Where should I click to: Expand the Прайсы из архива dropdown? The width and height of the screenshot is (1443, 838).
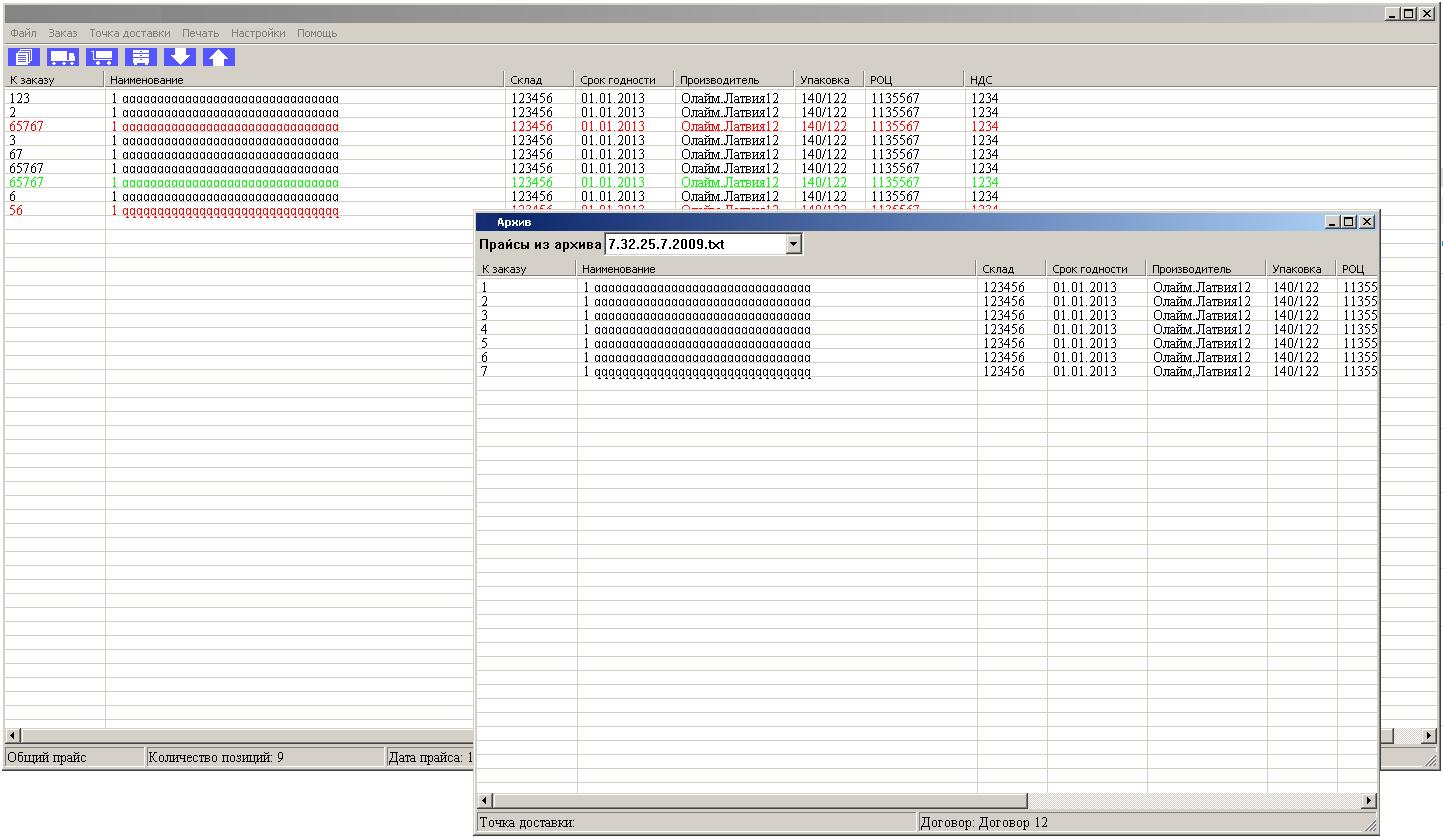(793, 244)
